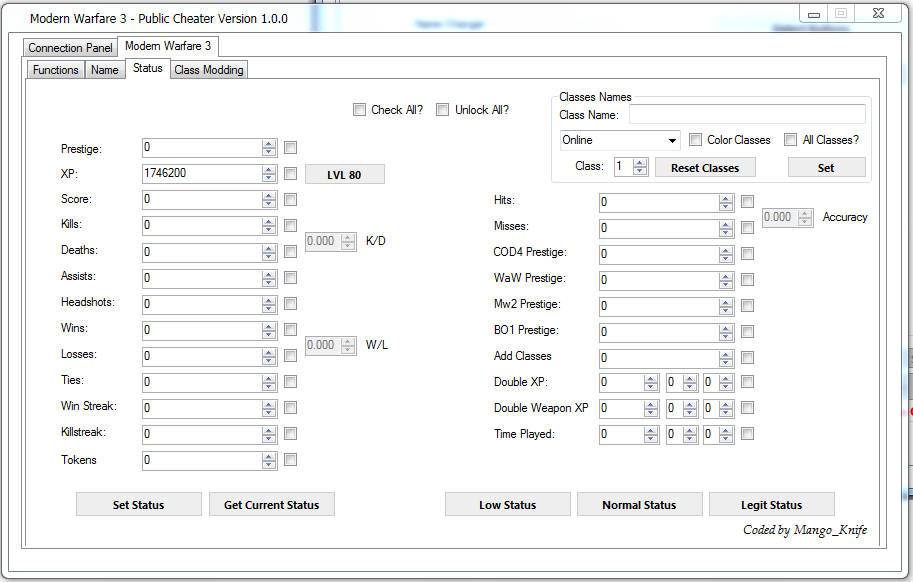Tick the checkbox next to Deaths
This screenshot has height=582, width=913.
291,251
